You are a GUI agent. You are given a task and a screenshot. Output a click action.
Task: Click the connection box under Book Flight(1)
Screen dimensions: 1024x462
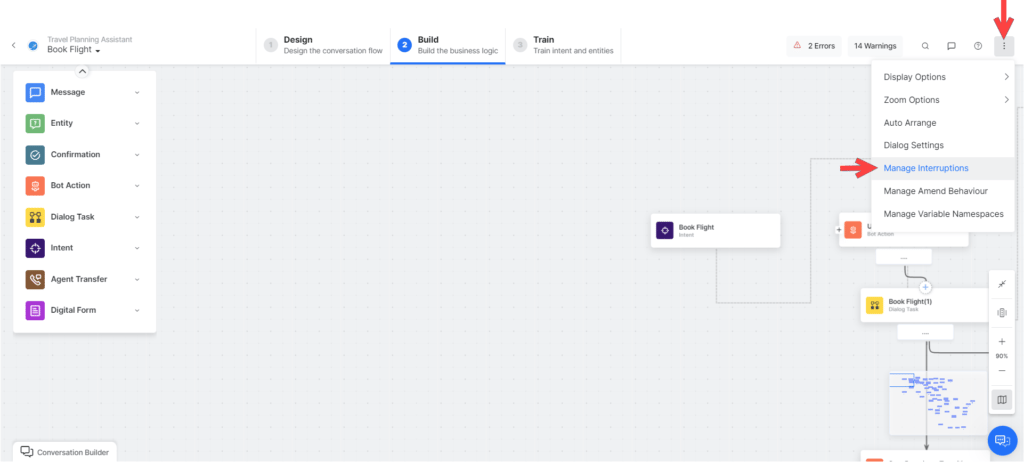pos(925,333)
